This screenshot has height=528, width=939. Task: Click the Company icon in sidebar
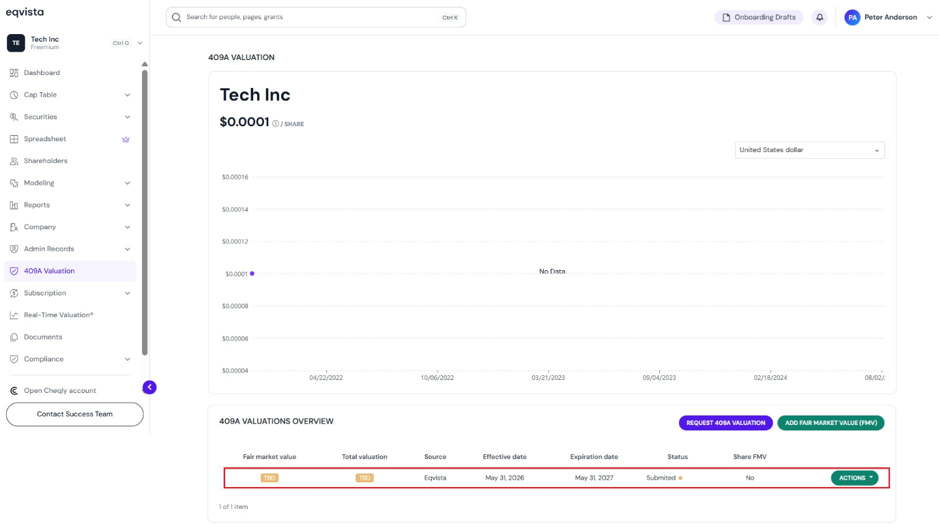coord(14,227)
